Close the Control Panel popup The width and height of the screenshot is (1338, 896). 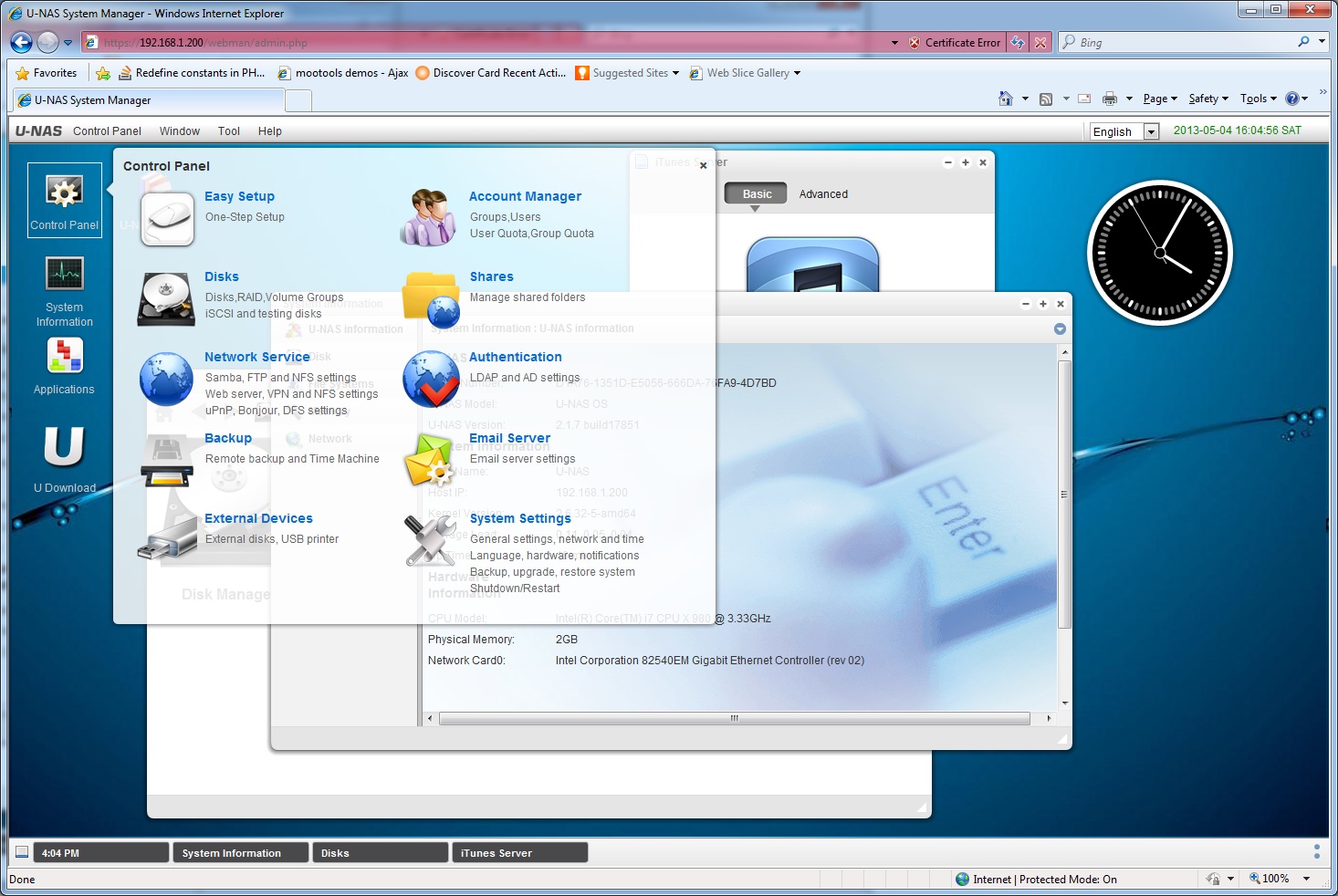[x=703, y=165]
